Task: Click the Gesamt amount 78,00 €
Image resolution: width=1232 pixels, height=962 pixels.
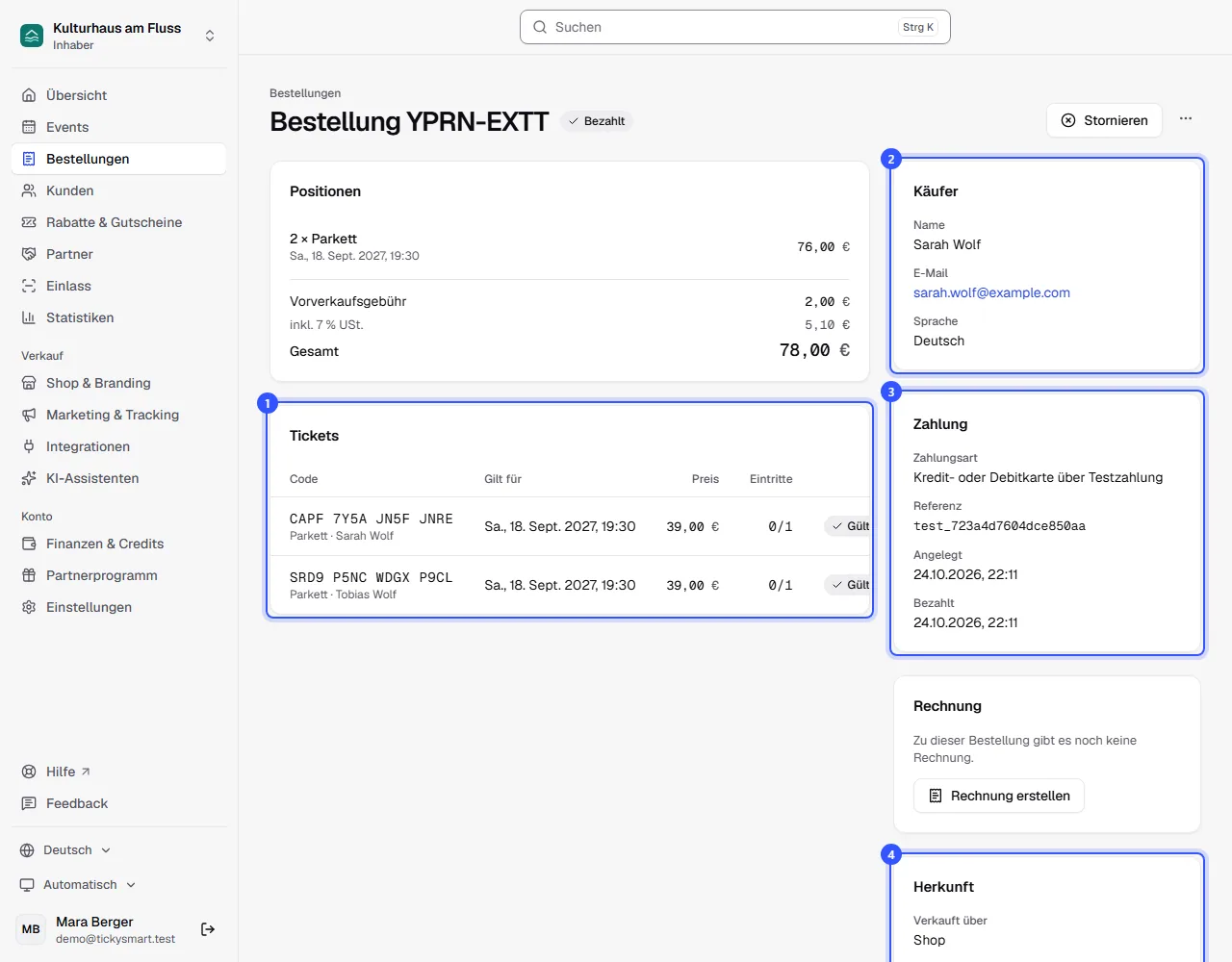Action: 814,350
